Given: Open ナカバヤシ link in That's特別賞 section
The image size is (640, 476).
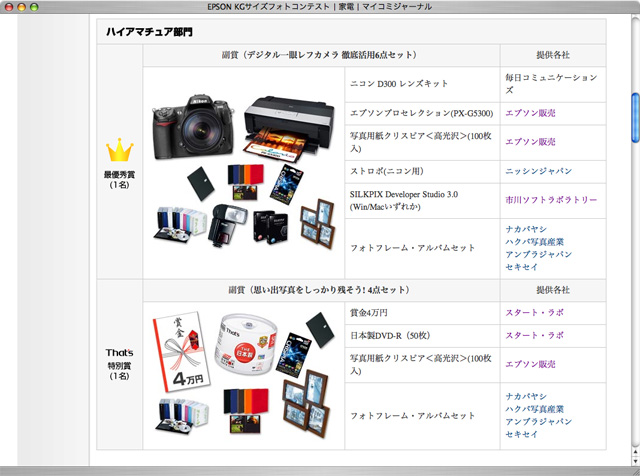Looking at the screenshot, I should tap(526, 396).
